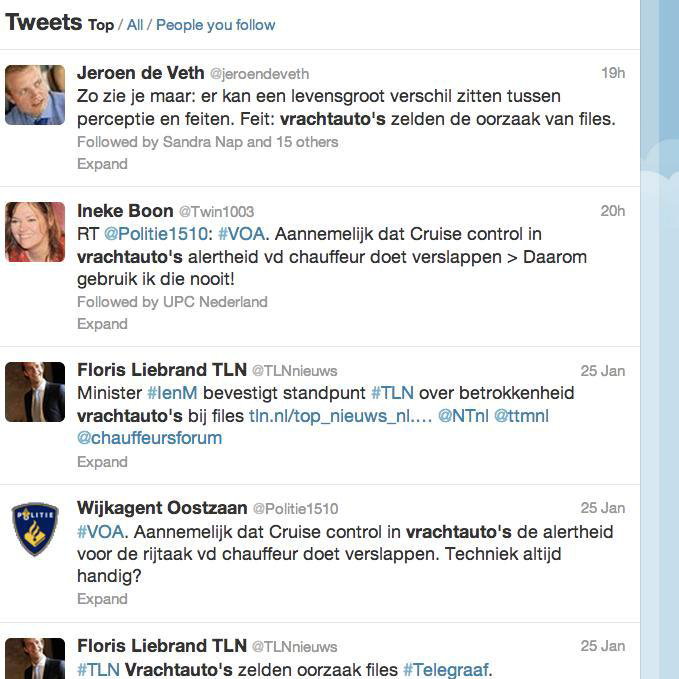The width and height of the screenshot is (679, 679).
Task: Open the #IenM hashtag
Action: tap(172, 393)
